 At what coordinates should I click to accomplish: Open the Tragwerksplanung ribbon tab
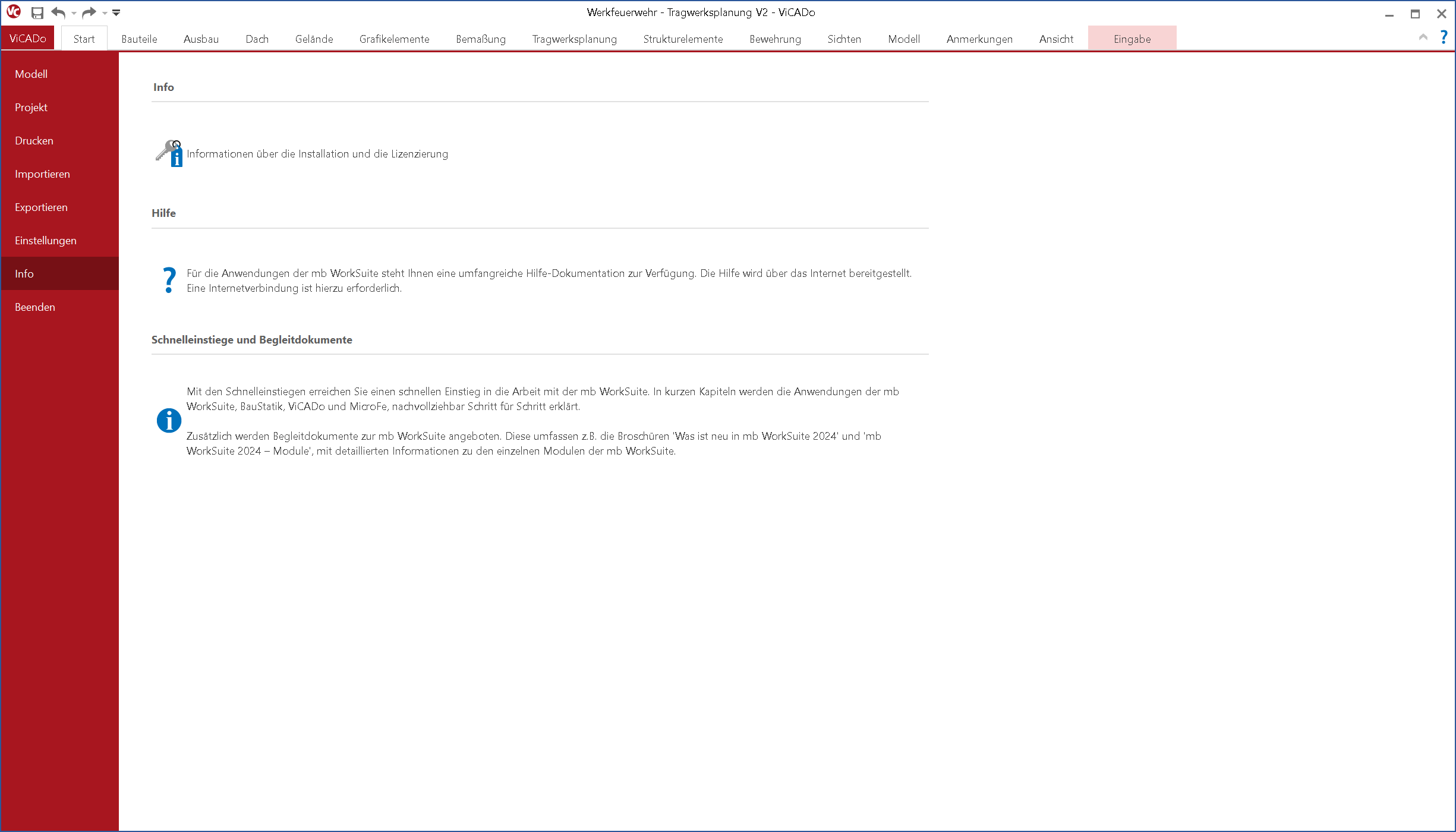574,39
